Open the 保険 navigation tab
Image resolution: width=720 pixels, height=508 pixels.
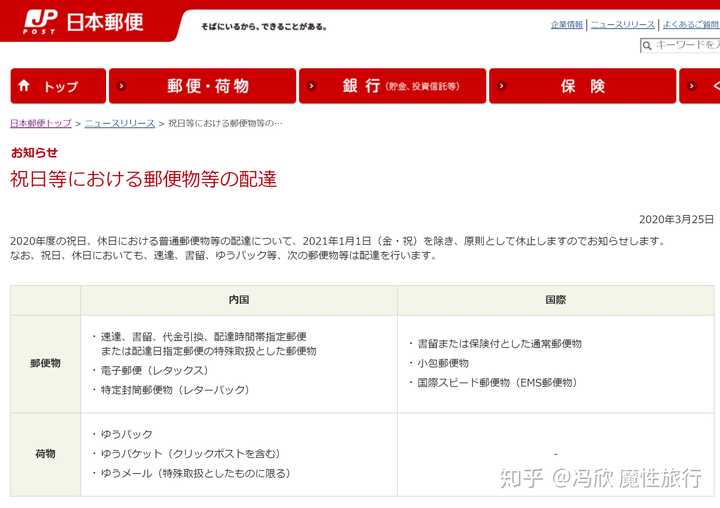tap(583, 86)
